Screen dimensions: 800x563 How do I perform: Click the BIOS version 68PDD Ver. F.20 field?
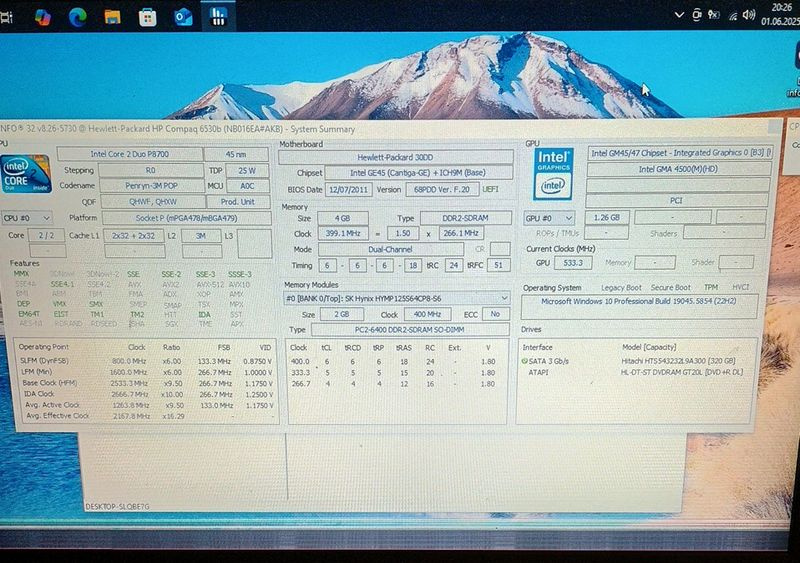442,189
